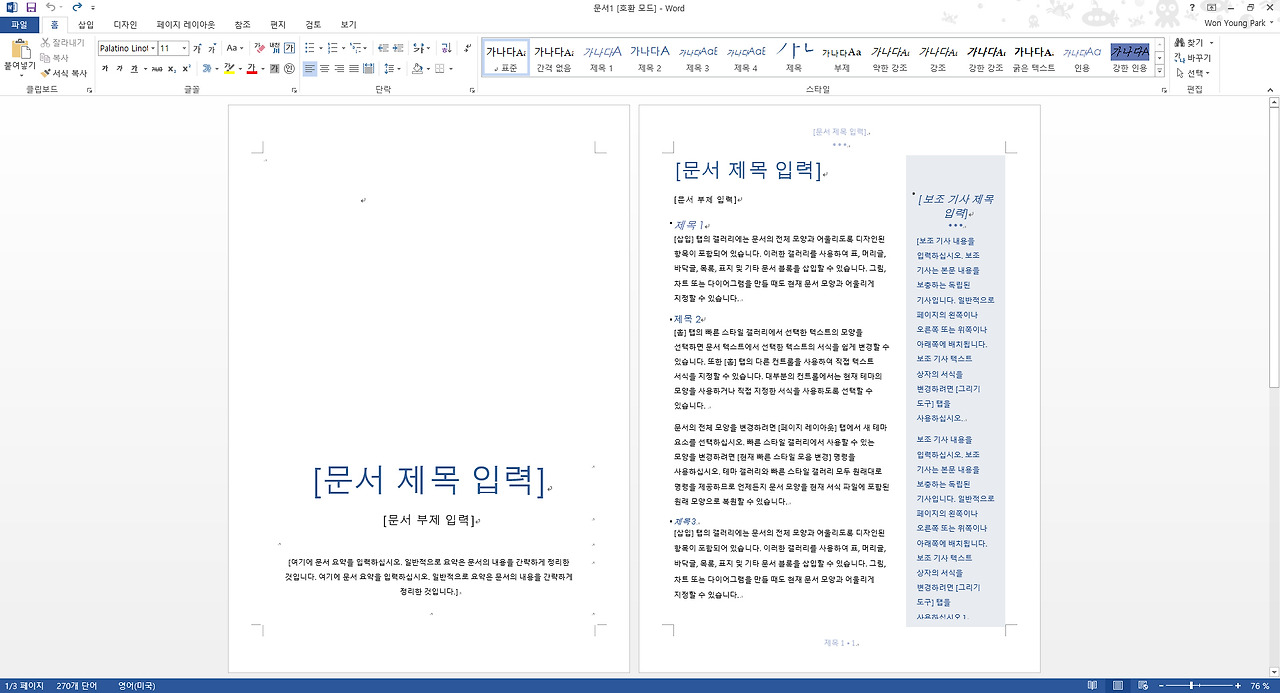
Task: Sort paragraphs with the sort icon
Action: [x=446, y=48]
